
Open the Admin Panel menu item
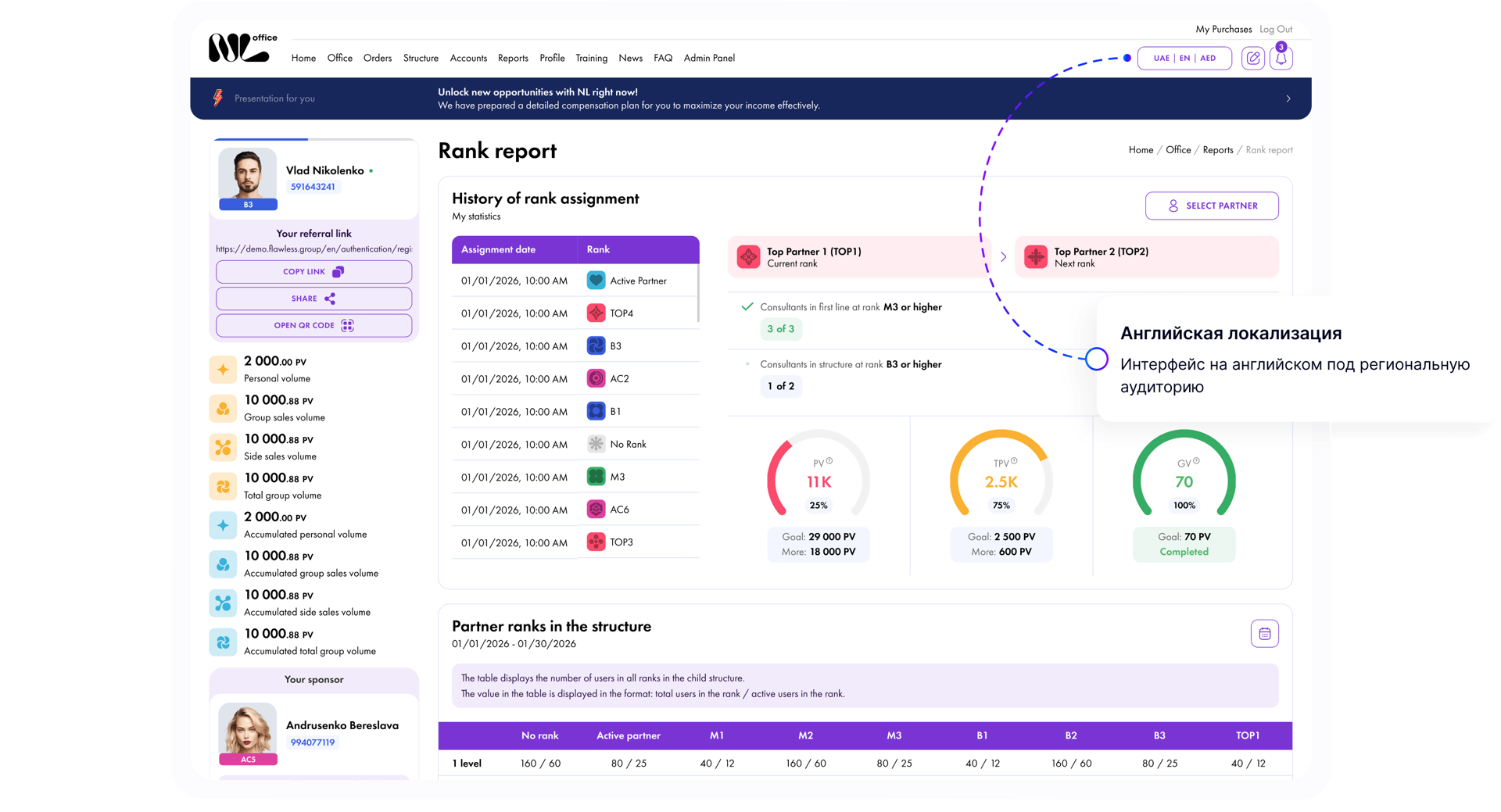click(x=709, y=59)
